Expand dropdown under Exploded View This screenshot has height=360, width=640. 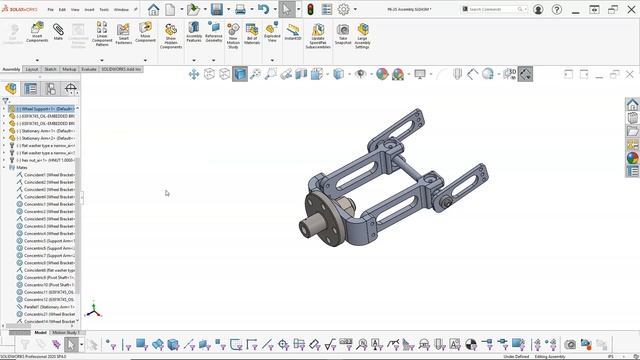272,60
